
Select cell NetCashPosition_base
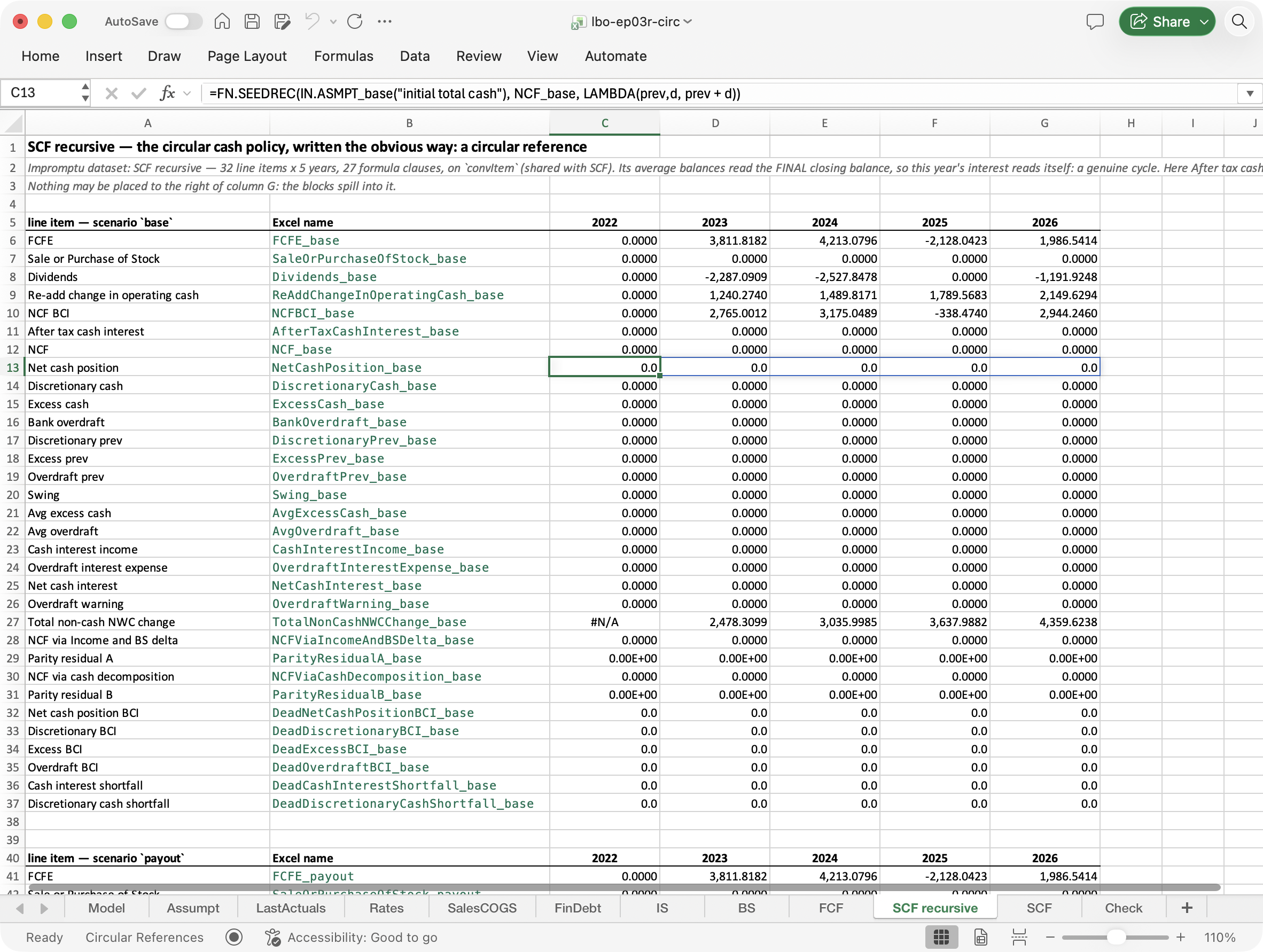click(409, 367)
